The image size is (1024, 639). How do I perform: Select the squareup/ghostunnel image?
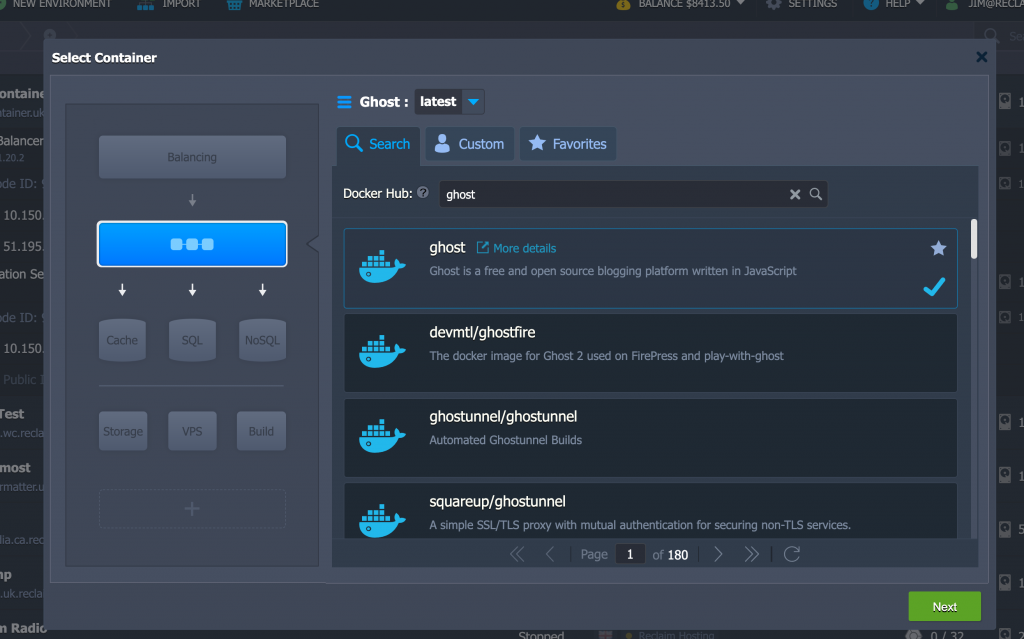click(x=650, y=511)
